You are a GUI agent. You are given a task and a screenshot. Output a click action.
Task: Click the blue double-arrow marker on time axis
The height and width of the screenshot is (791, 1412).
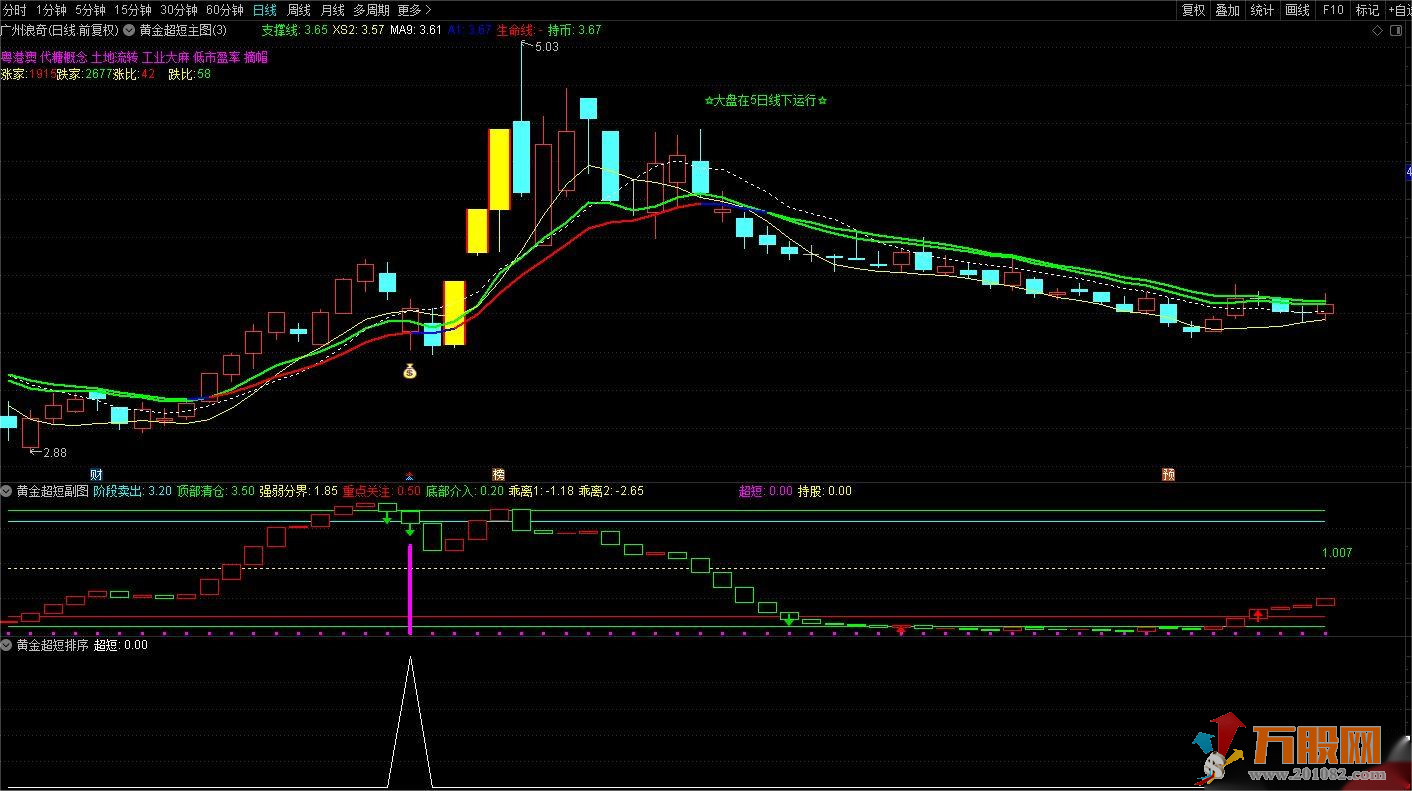point(409,475)
